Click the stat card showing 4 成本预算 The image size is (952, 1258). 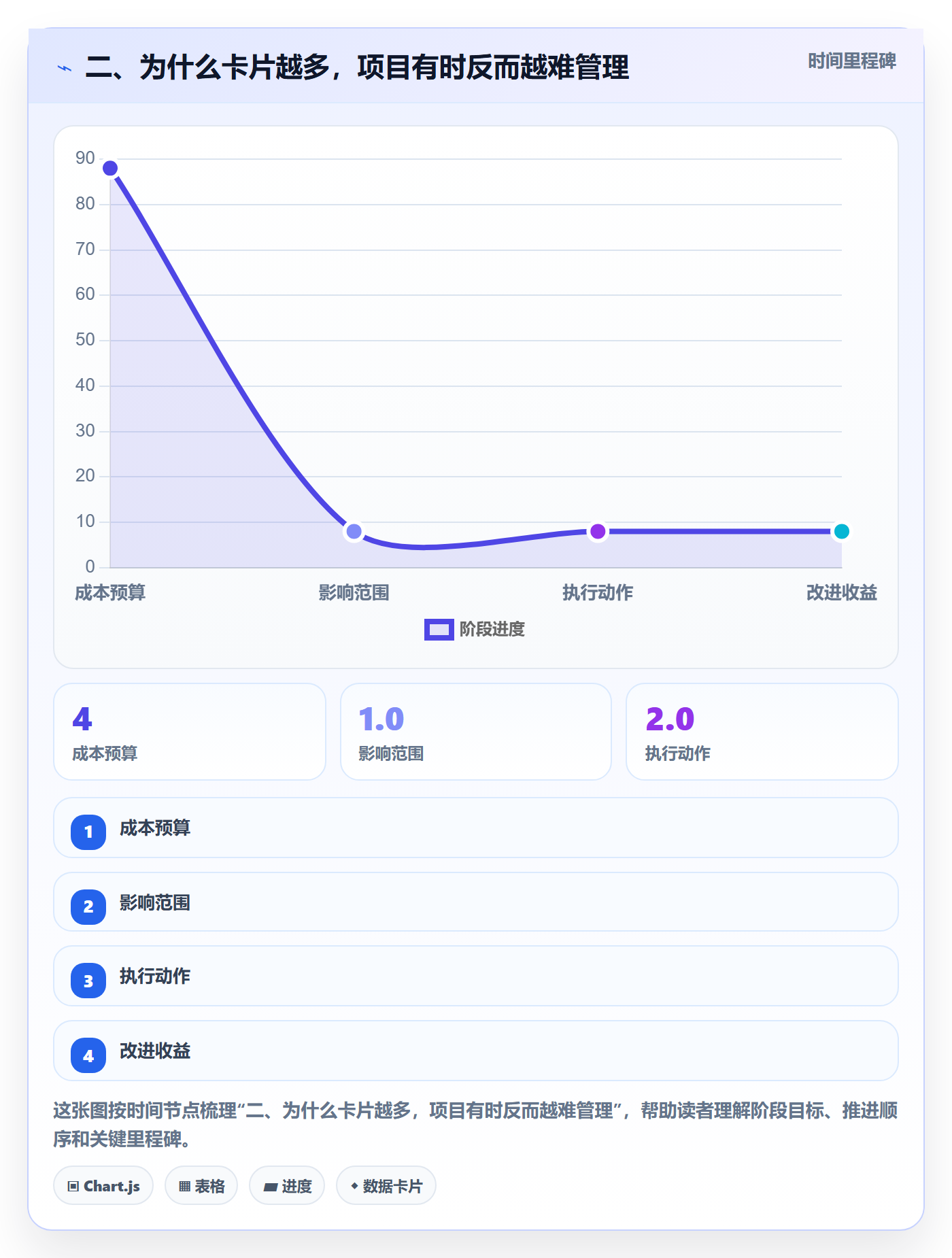[x=190, y=732]
